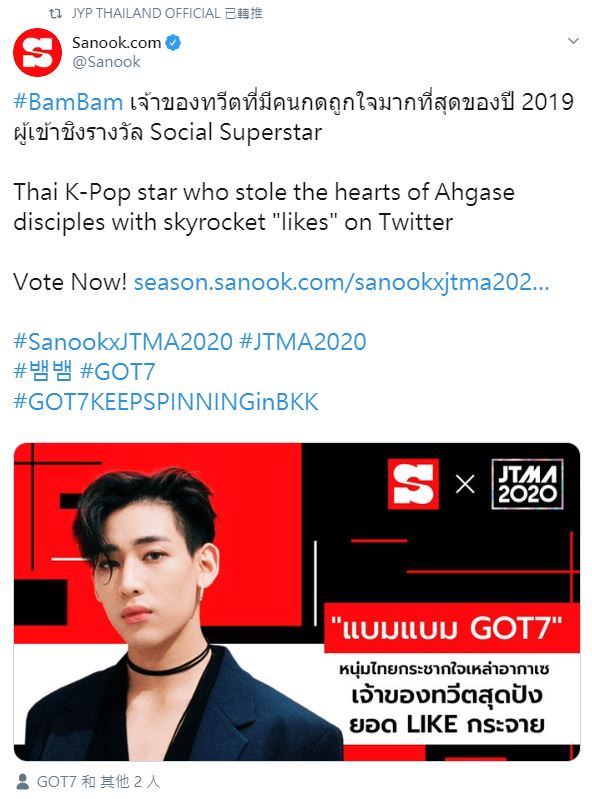
Task: Click the red GOT7 banner in the image
Action: tap(452, 628)
